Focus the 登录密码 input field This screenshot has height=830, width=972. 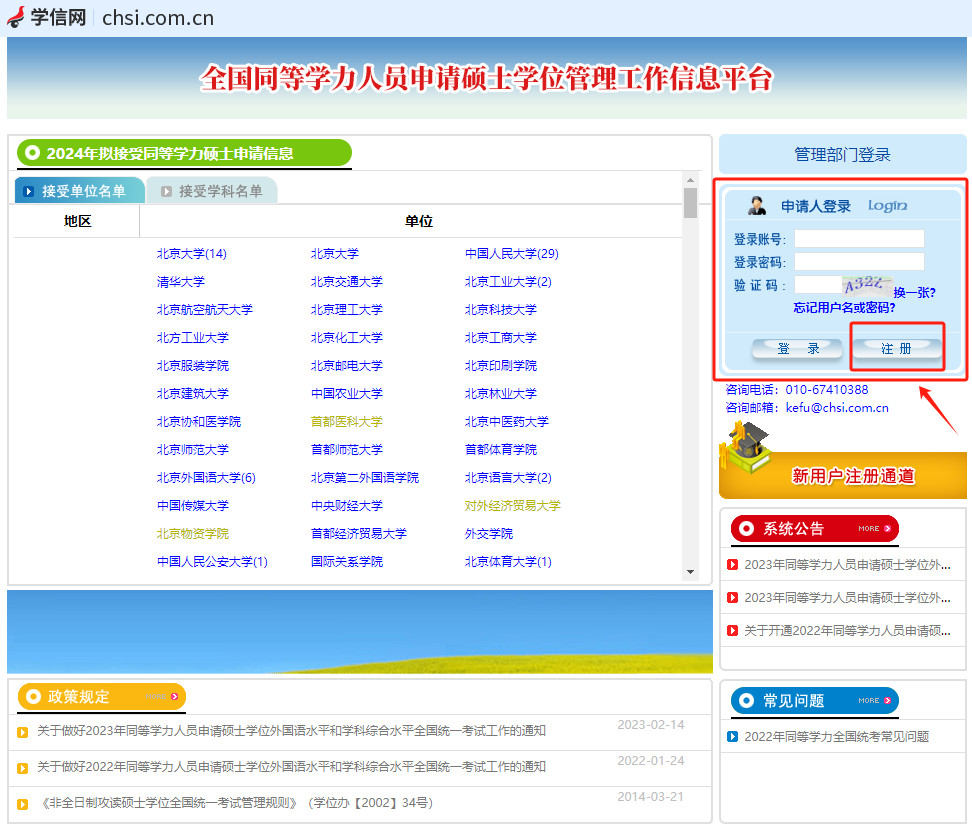pyautogui.click(x=859, y=262)
